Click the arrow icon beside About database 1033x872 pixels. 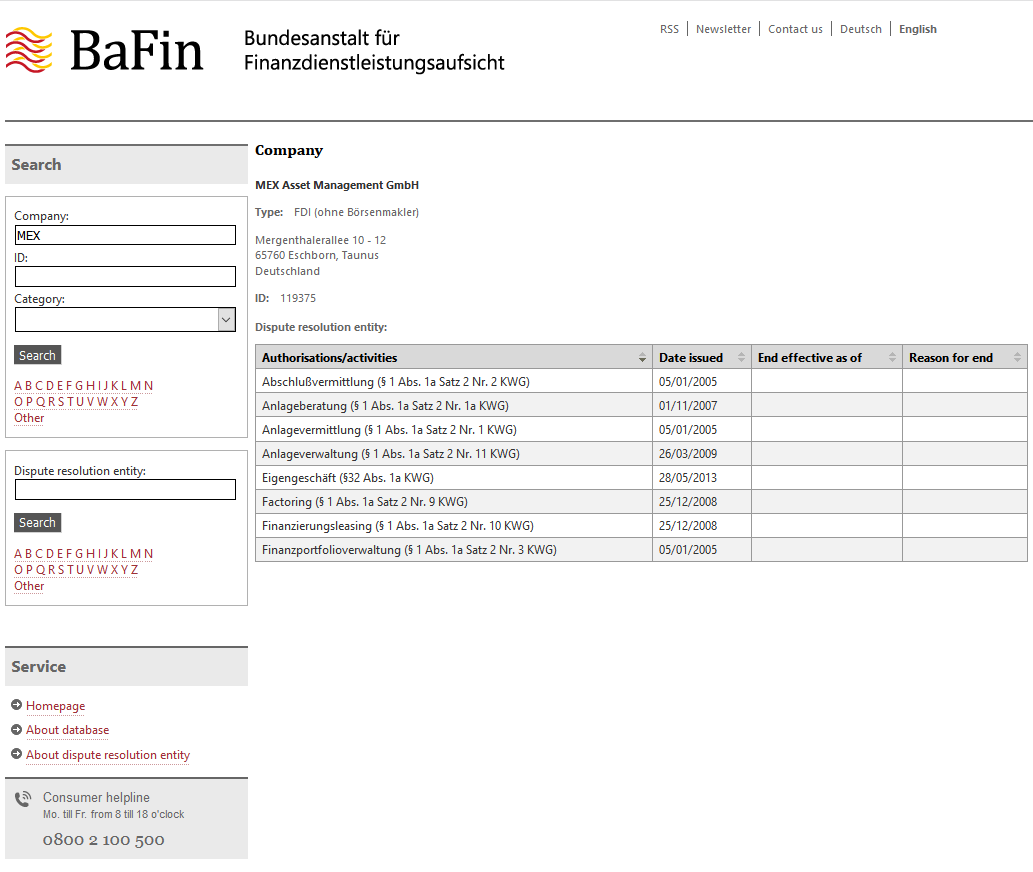click(16, 730)
